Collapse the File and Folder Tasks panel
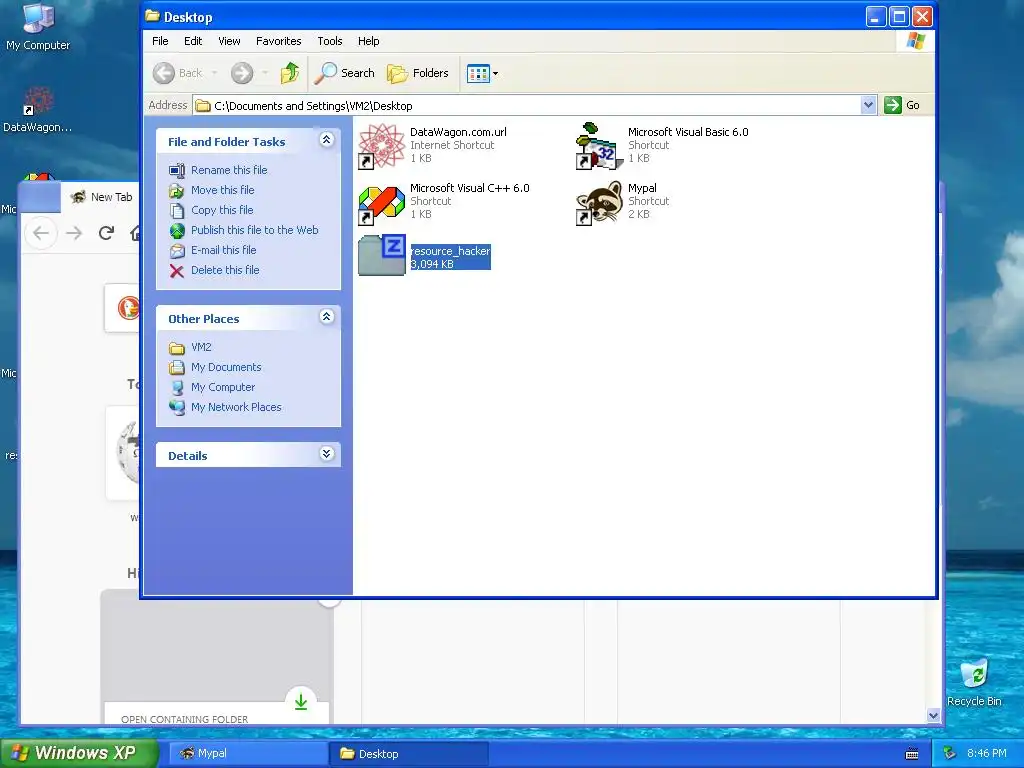 pyautogui.click(x=327, y=140)
